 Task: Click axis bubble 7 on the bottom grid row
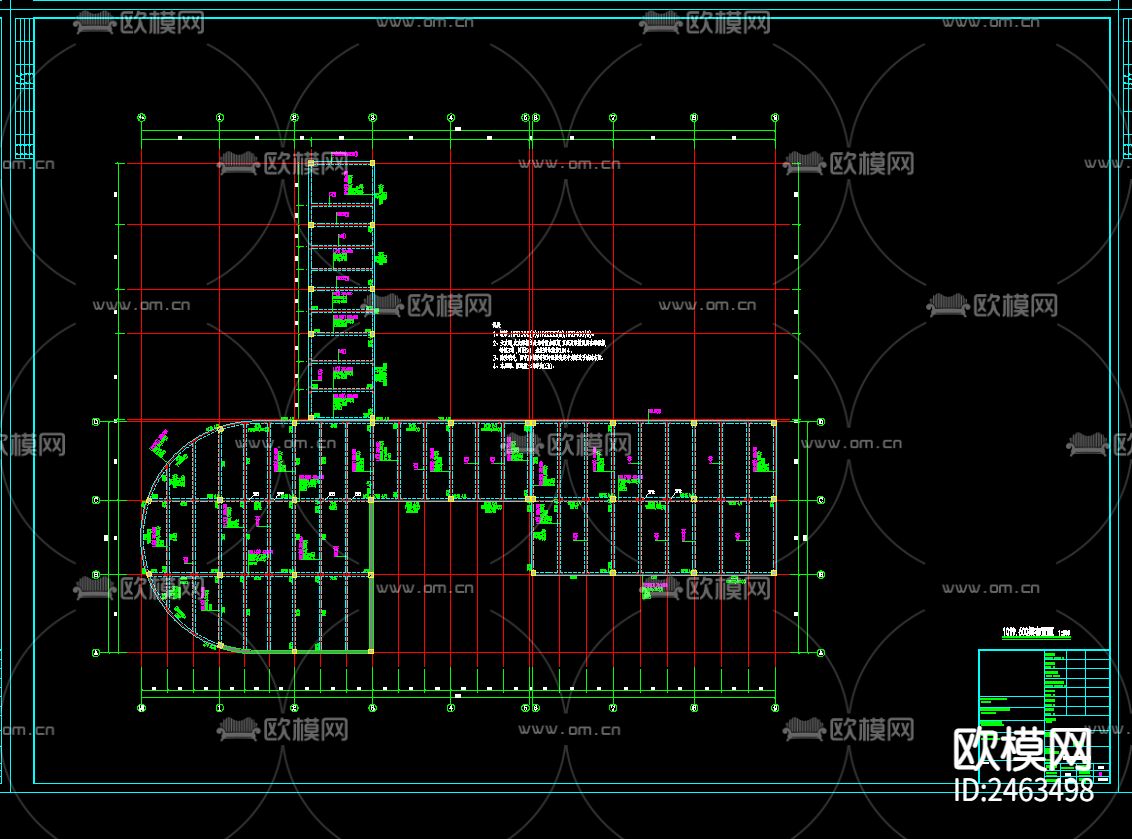(x=613, y=708)
